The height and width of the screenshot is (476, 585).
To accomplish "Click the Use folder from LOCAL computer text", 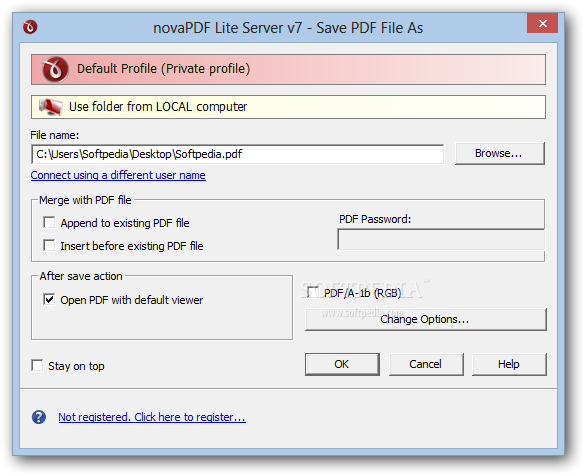I will point(158,107).
